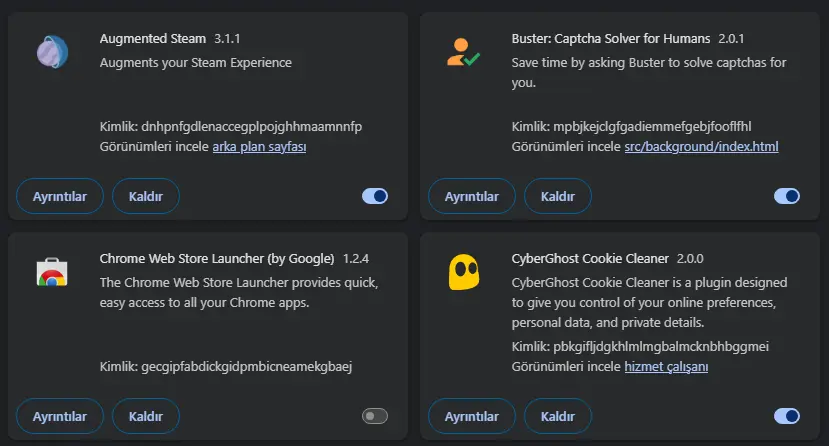829x446 pixels.
Task: Open Ayrıntılar for Augmented Steam
Action: (60, 196)
